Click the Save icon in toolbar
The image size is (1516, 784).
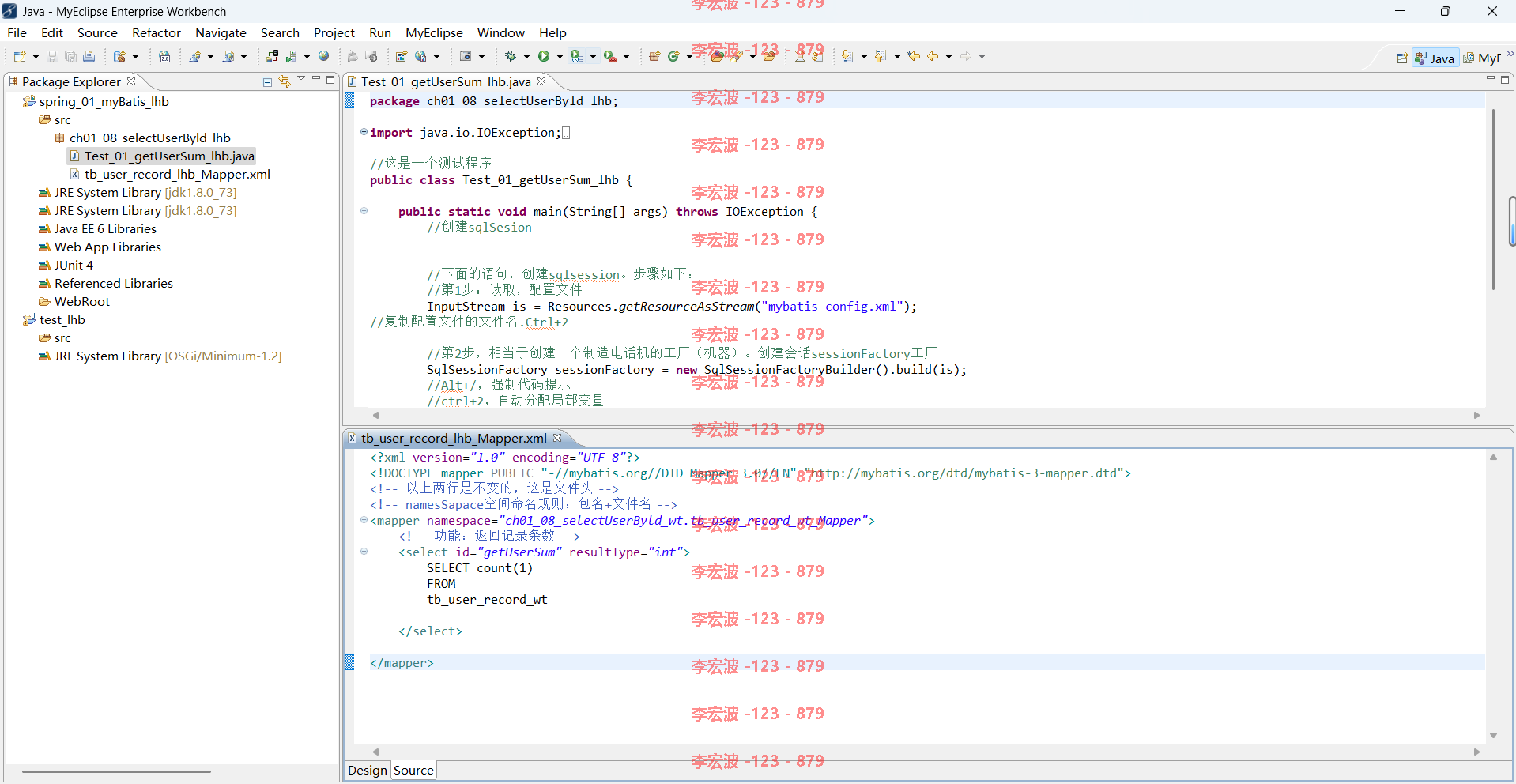coord(52,56)
